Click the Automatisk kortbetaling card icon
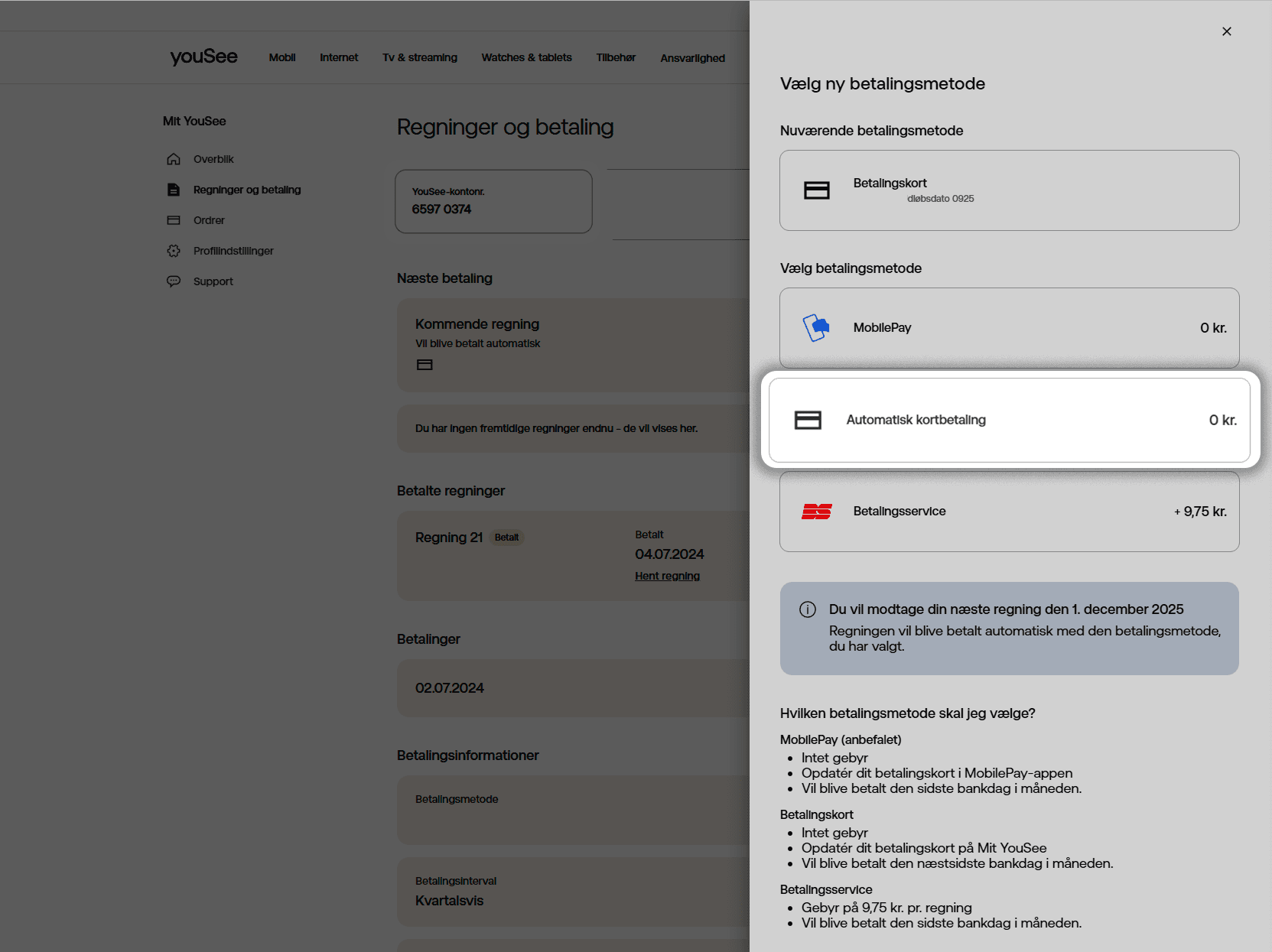The height and width of the screenshot is (952, 1272). 808,420
